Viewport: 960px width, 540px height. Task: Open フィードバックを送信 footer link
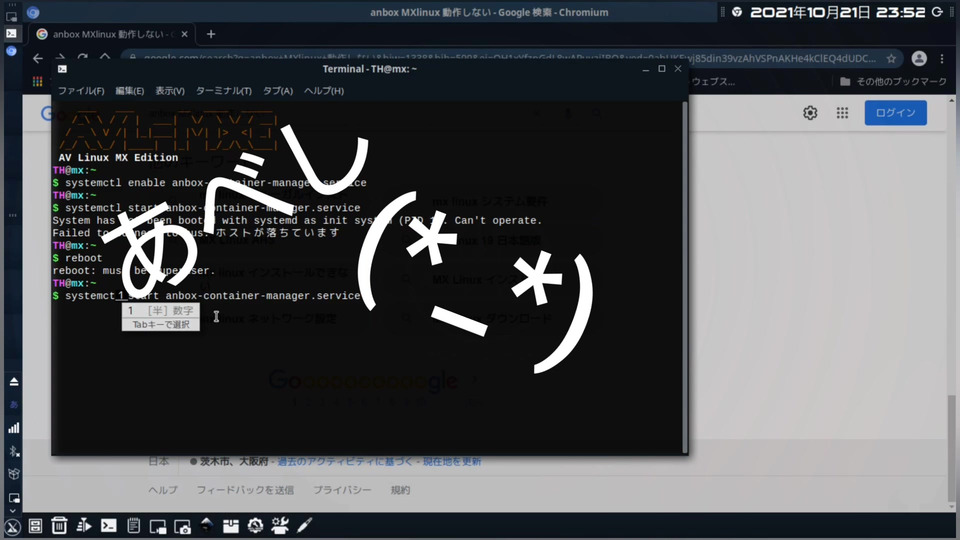245,490
